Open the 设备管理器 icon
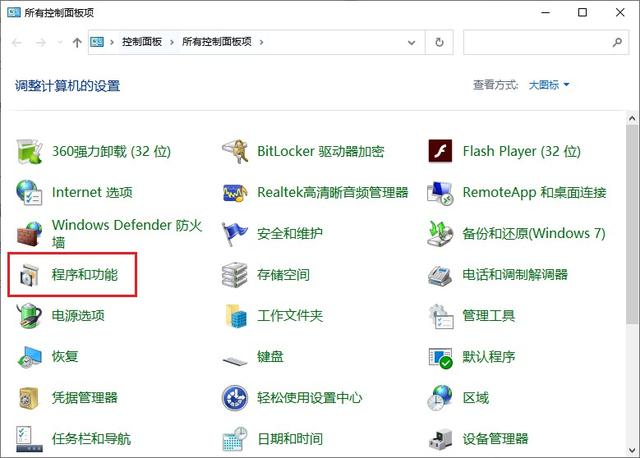Viewport: 640px width, 458px height. click(440, 439)
